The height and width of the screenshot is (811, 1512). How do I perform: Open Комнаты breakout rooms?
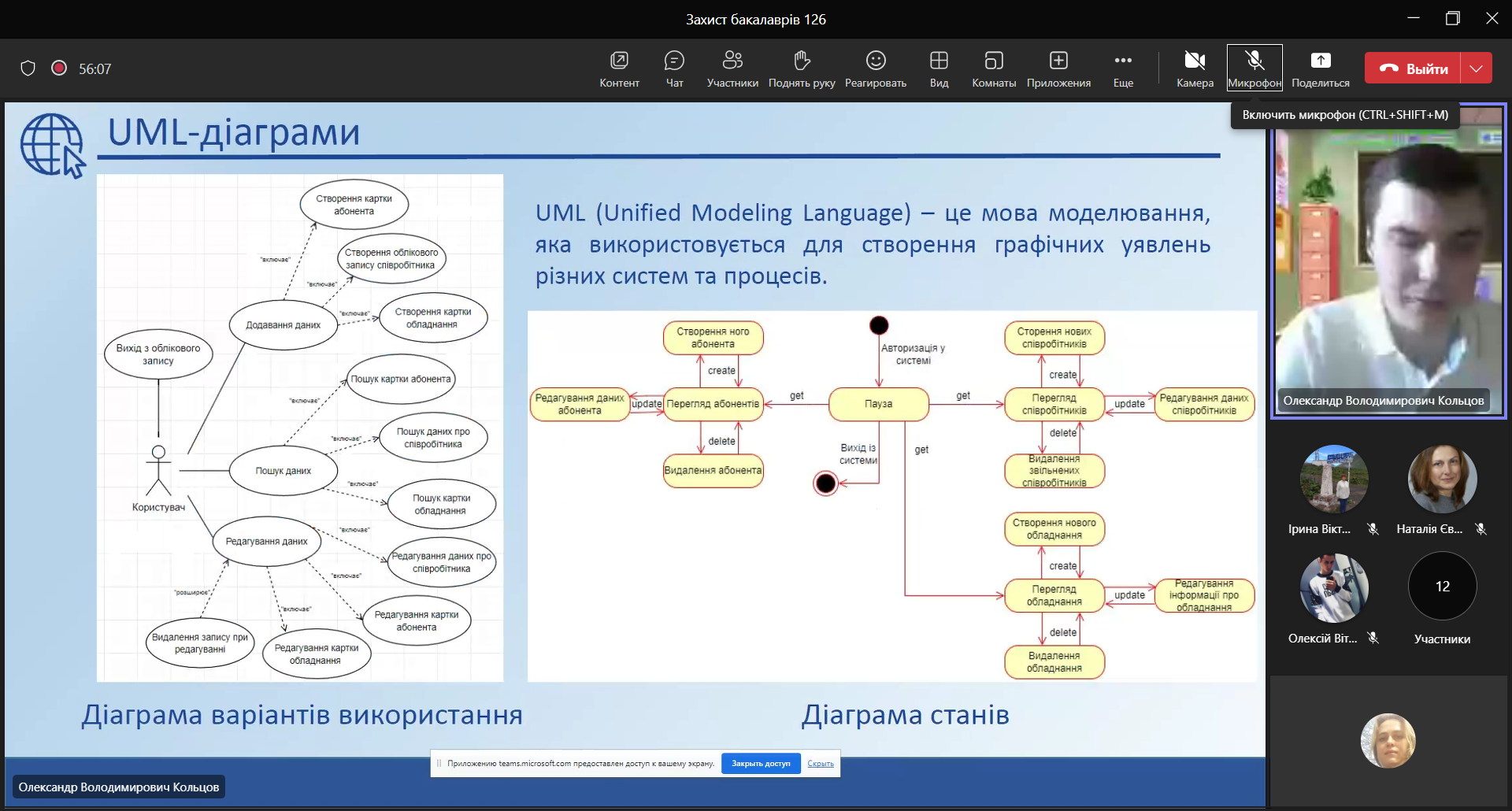[994, 69]
